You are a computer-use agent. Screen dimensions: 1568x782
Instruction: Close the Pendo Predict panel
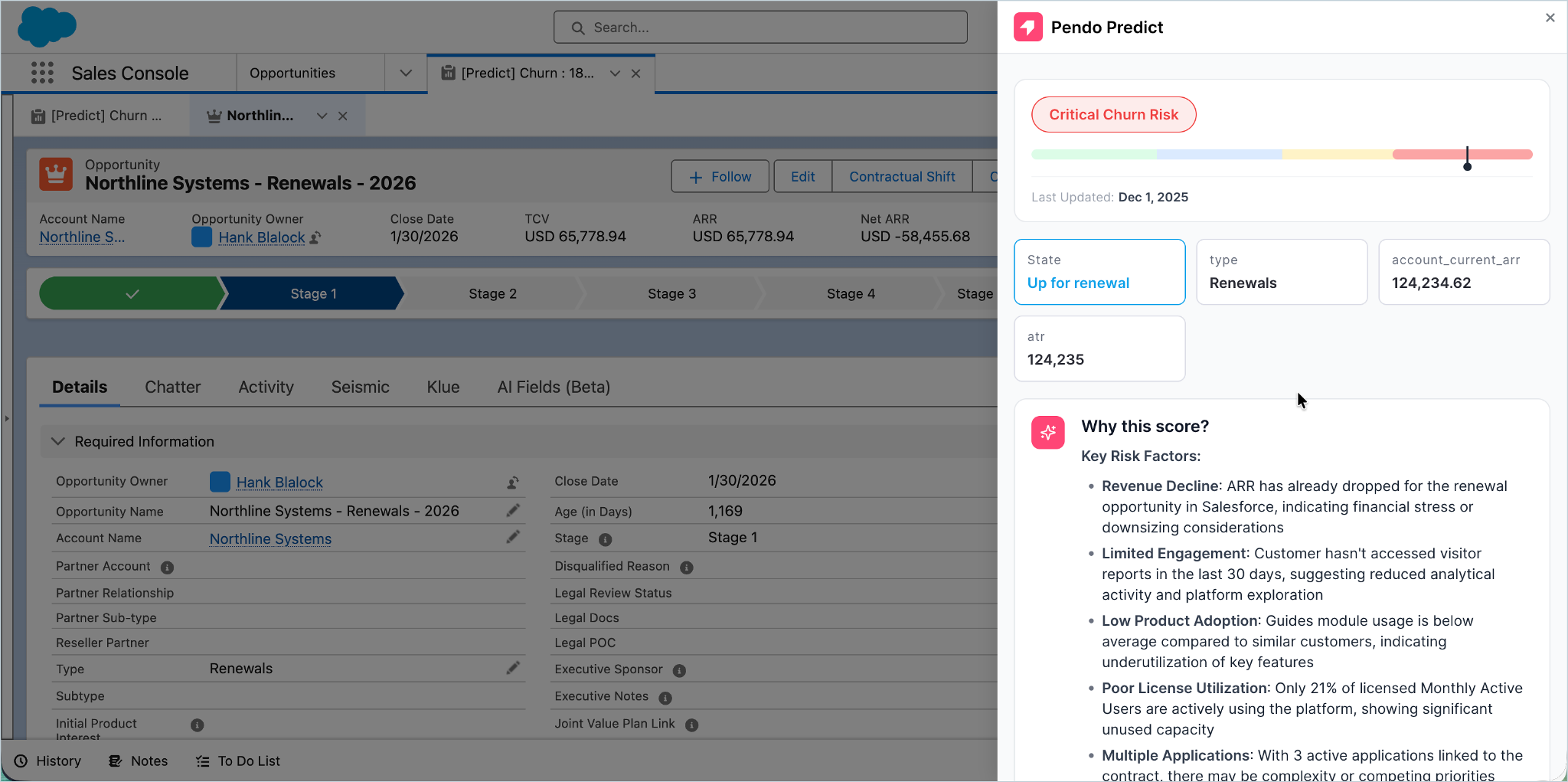point(1550,18)
